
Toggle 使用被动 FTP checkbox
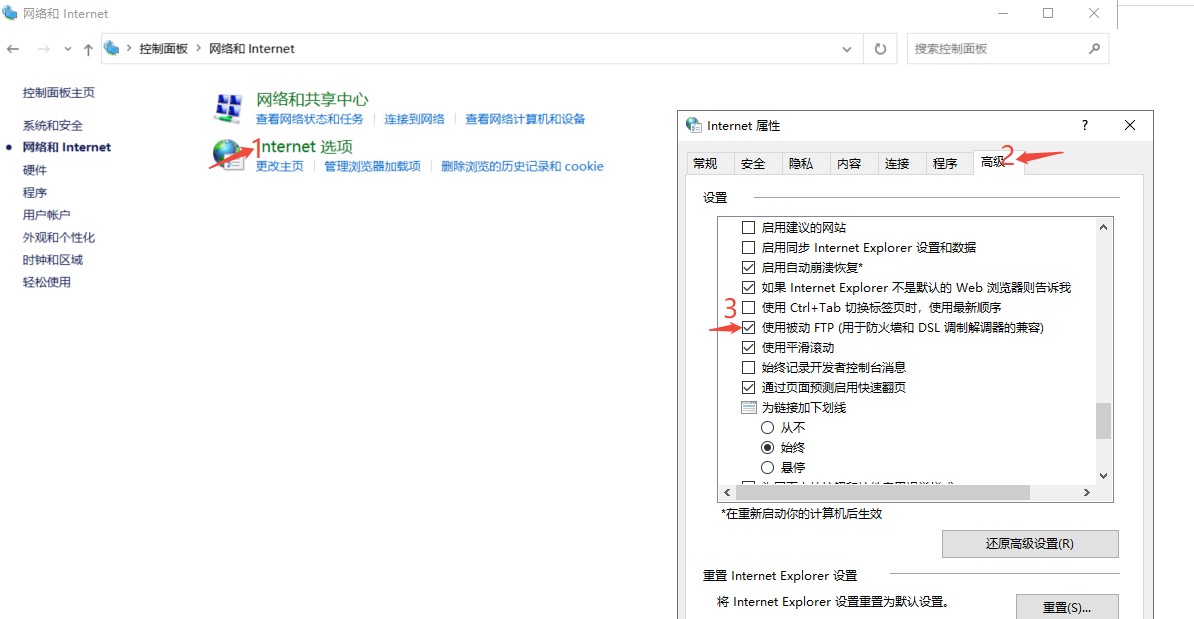pyautogui.click(x=749, y=327)
